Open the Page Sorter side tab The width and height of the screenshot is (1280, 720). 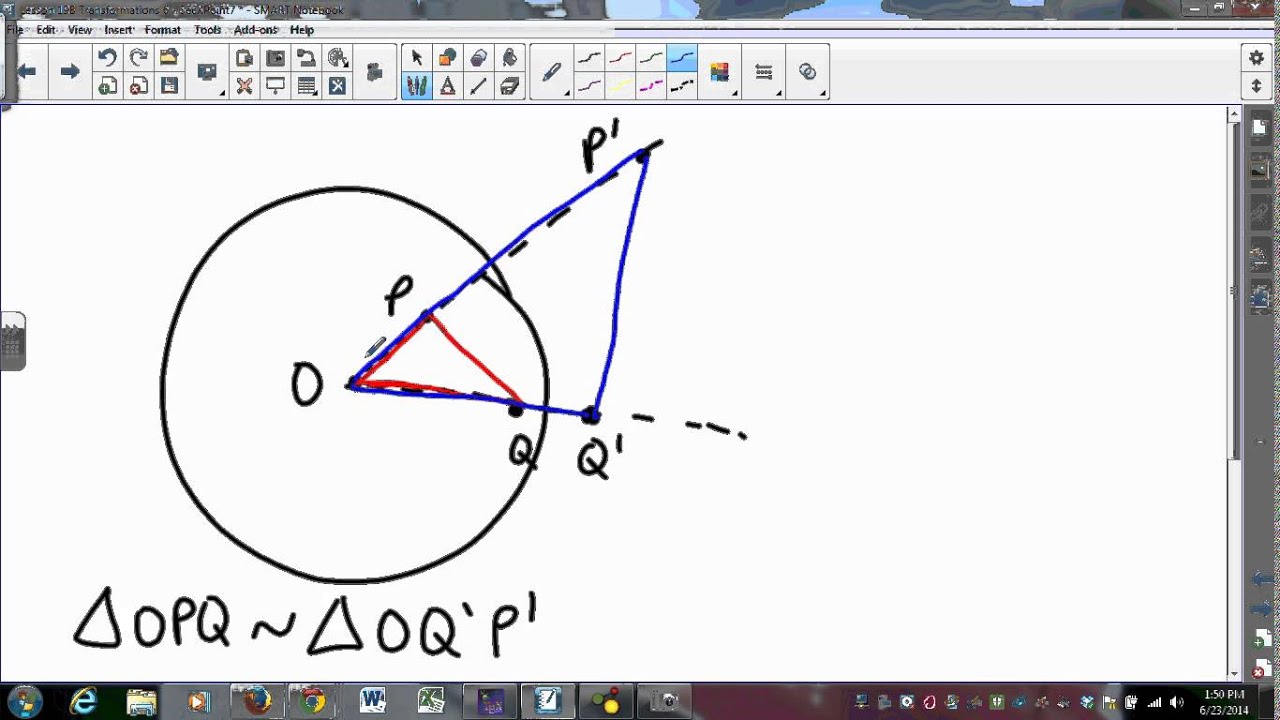(x=1260, y=127)
